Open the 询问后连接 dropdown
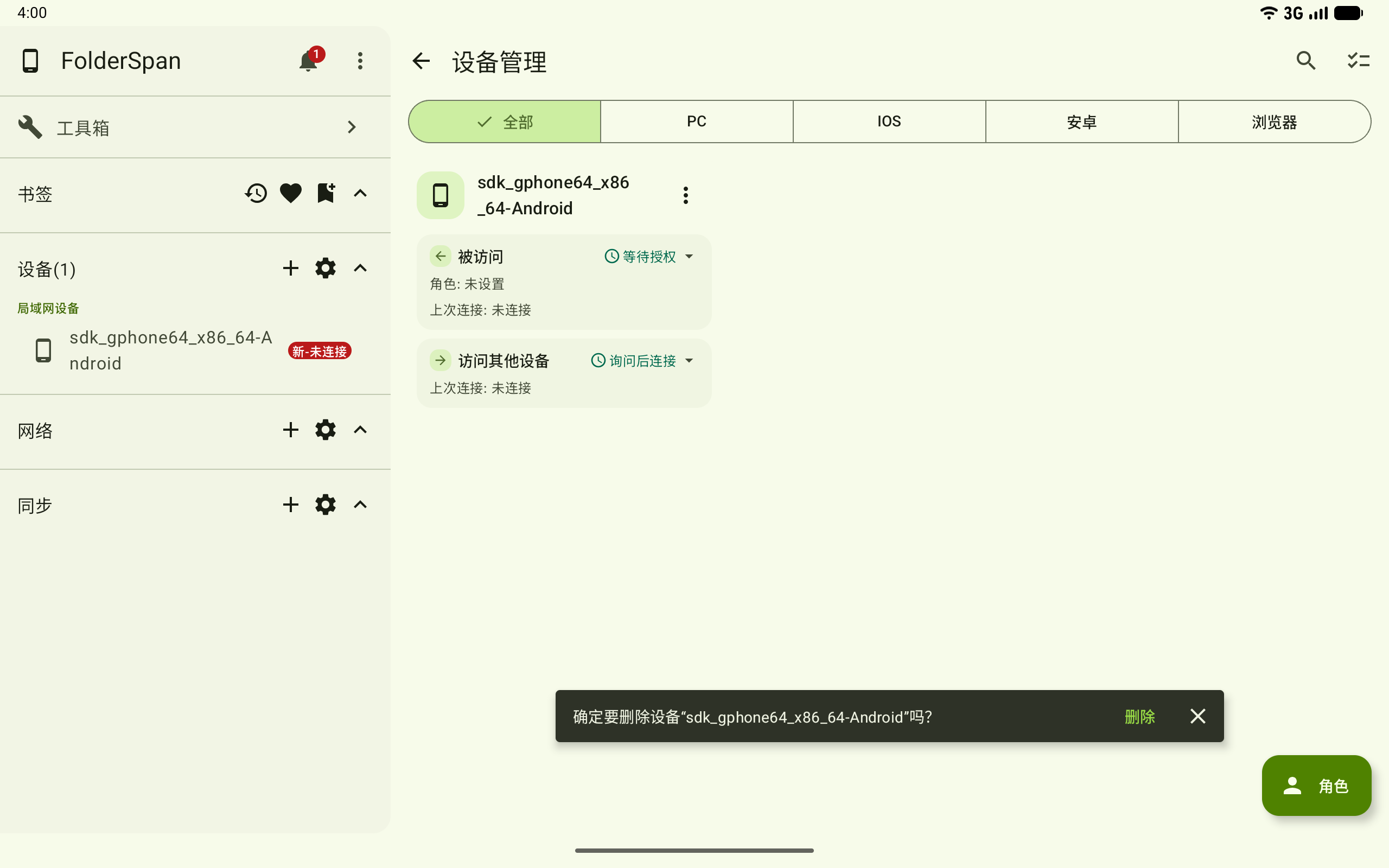 click(642, 361)
